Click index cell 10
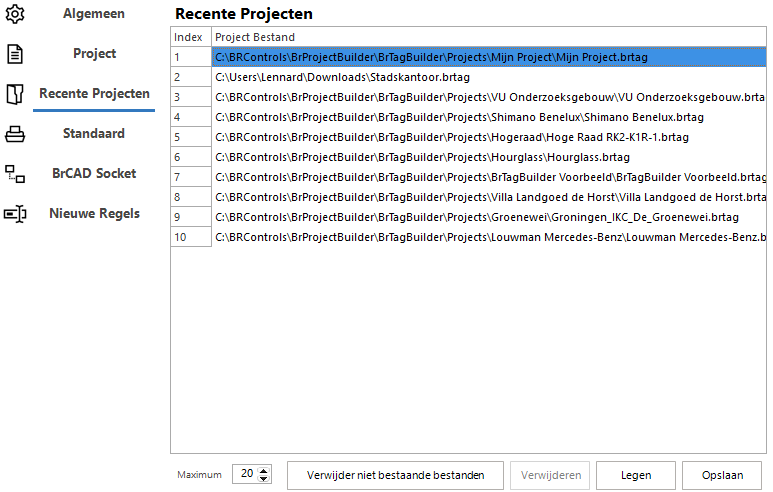Viewport: 773px width, 492px height. [x=191, y=237]
